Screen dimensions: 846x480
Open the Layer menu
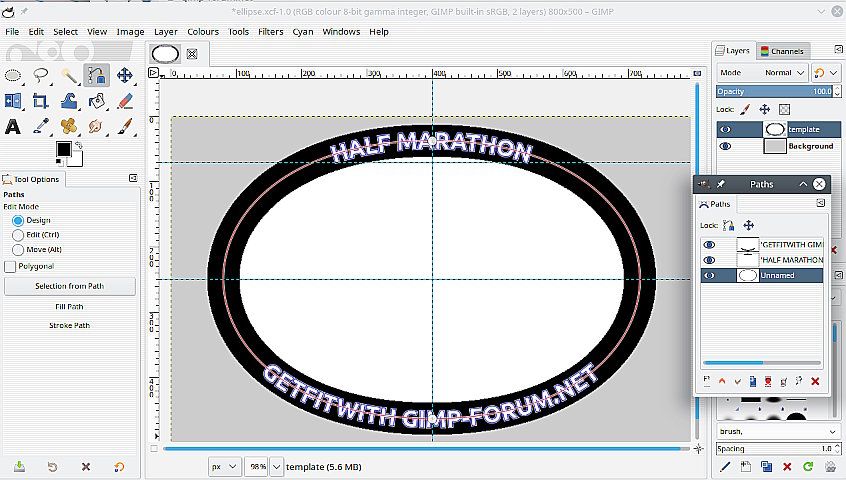(x=166, y=32)
